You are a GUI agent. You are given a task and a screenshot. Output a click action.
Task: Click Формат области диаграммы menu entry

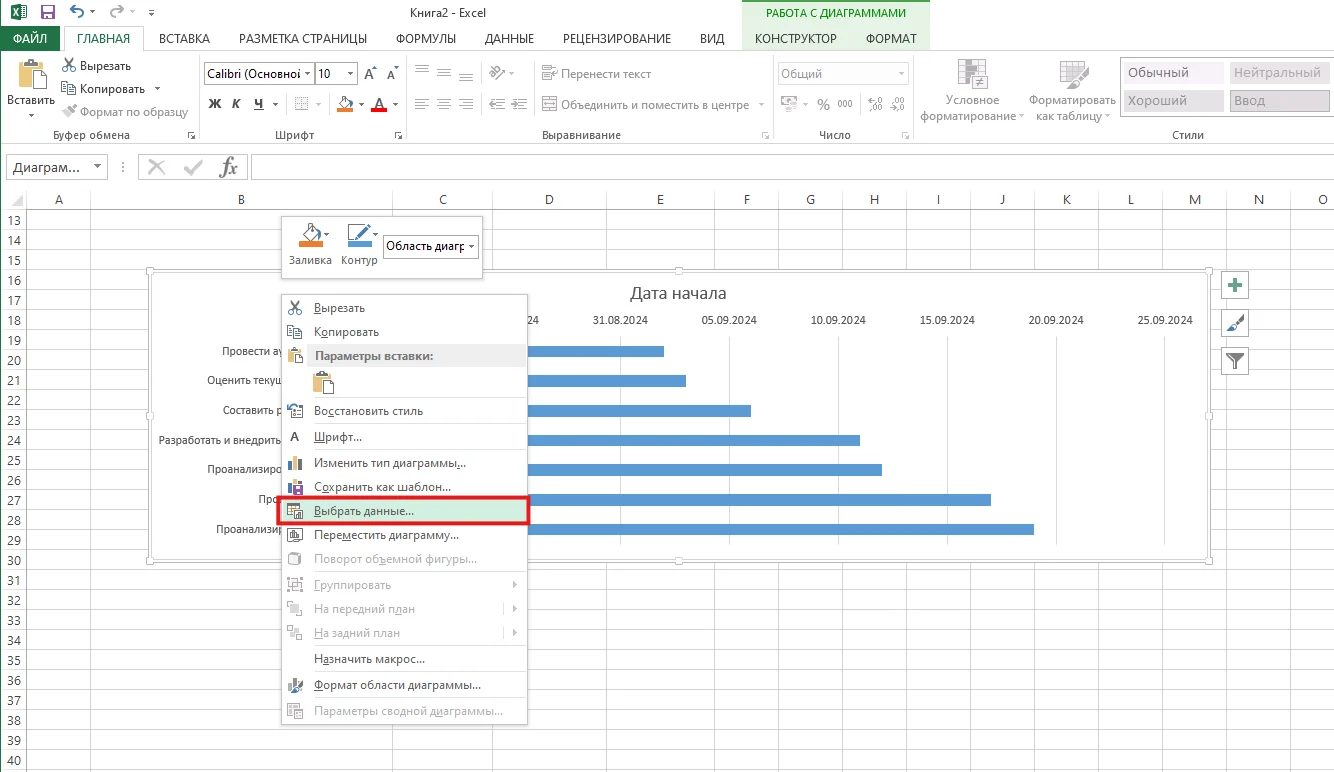click(397, 686)
